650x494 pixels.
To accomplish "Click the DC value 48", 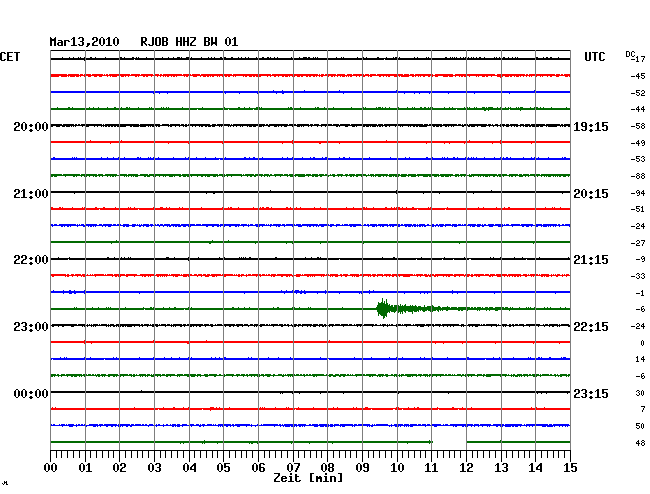I will 640,443.
